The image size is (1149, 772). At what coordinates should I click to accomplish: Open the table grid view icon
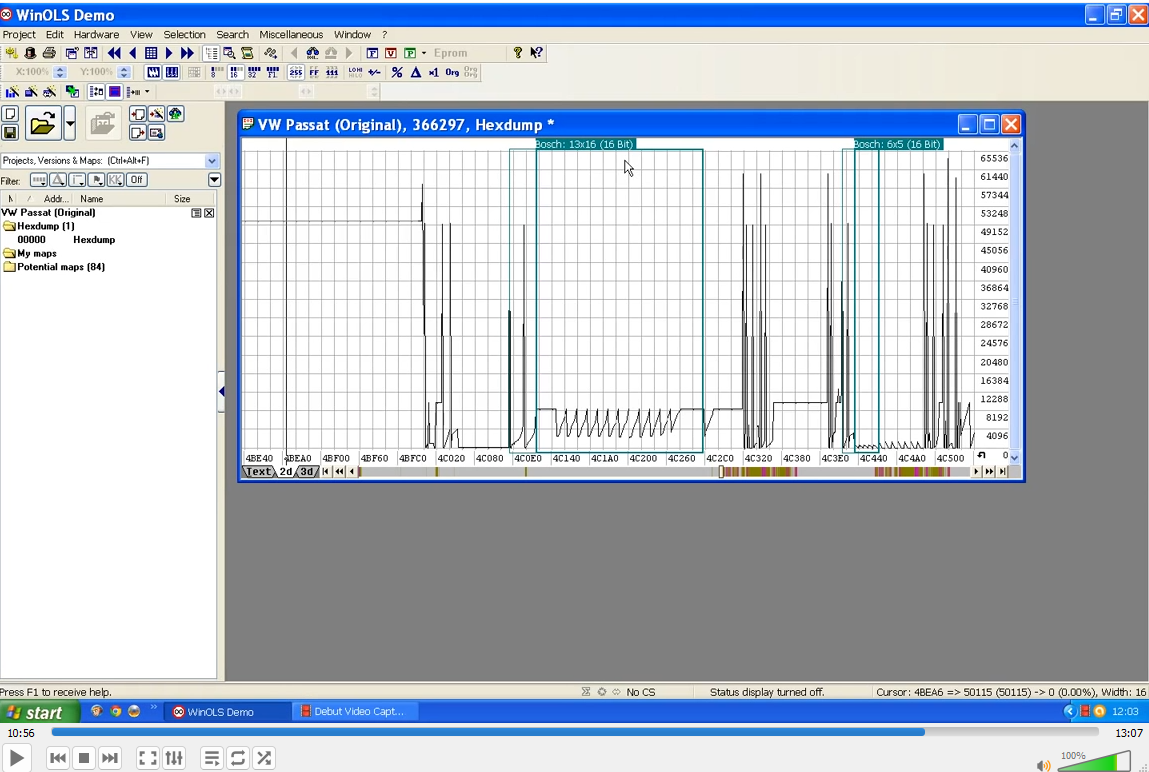151,53
